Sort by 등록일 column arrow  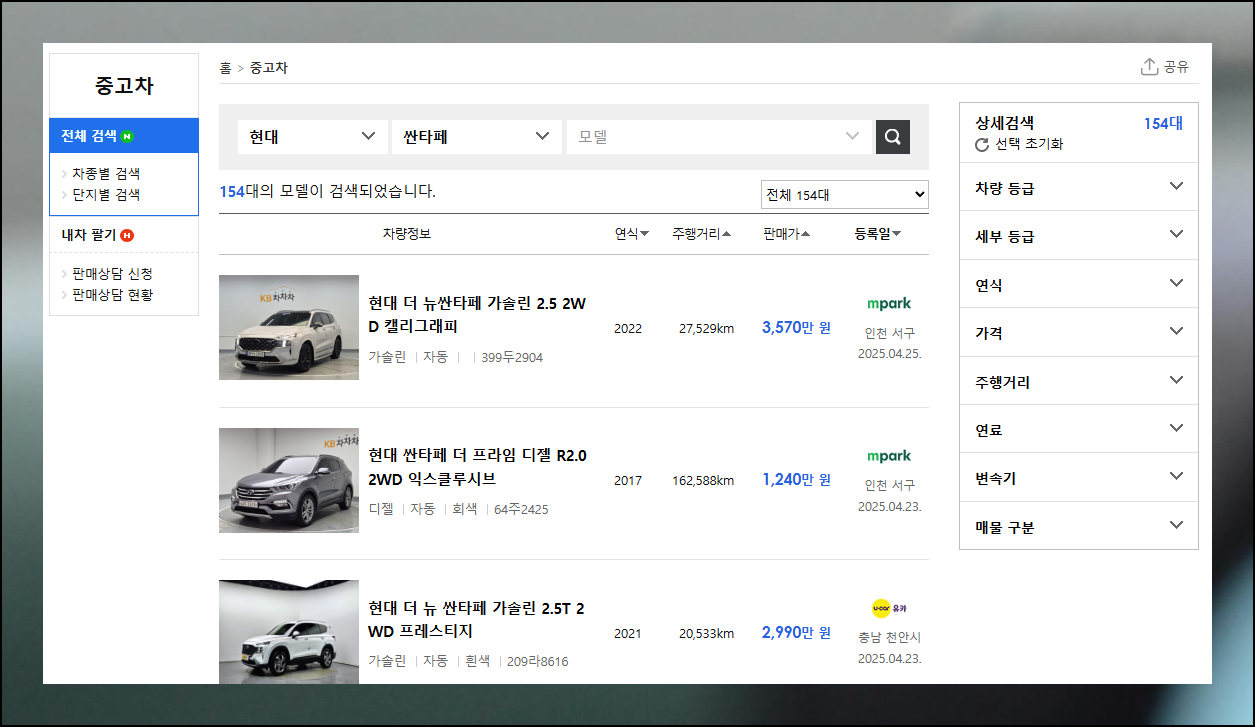pyautogui.click(x=896, y=234)
